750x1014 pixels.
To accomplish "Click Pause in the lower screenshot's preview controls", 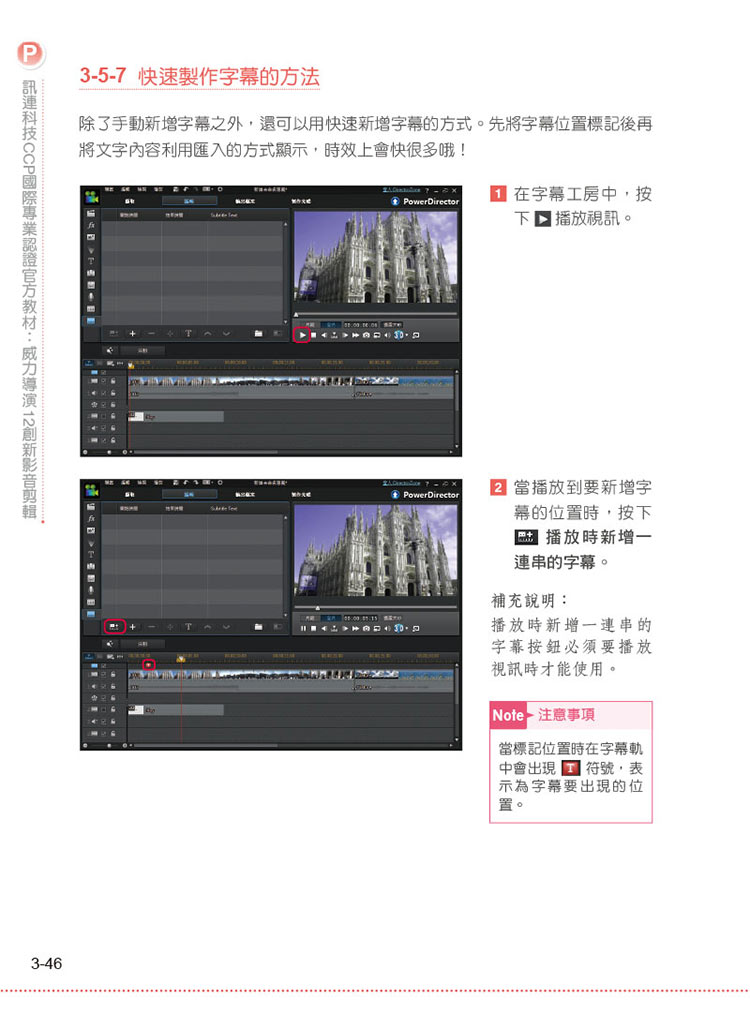I will [x=301, y=628].
